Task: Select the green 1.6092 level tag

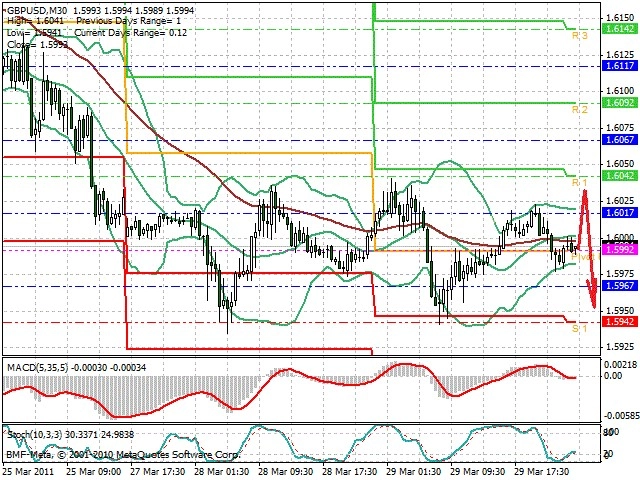Action: click(619, 103)
